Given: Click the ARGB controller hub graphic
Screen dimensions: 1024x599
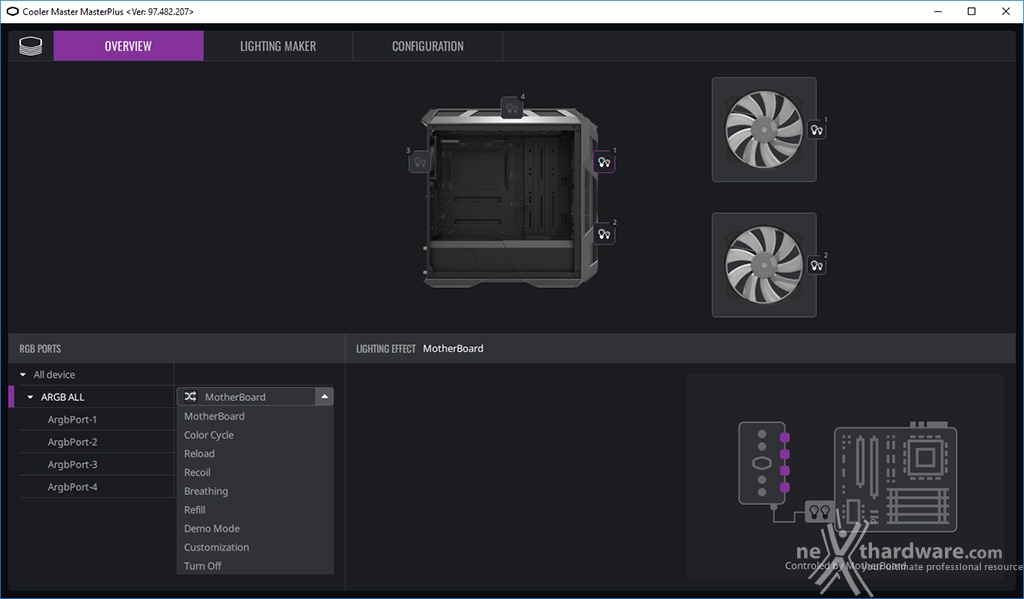Looking at the screenshot, I should [761, 462].
